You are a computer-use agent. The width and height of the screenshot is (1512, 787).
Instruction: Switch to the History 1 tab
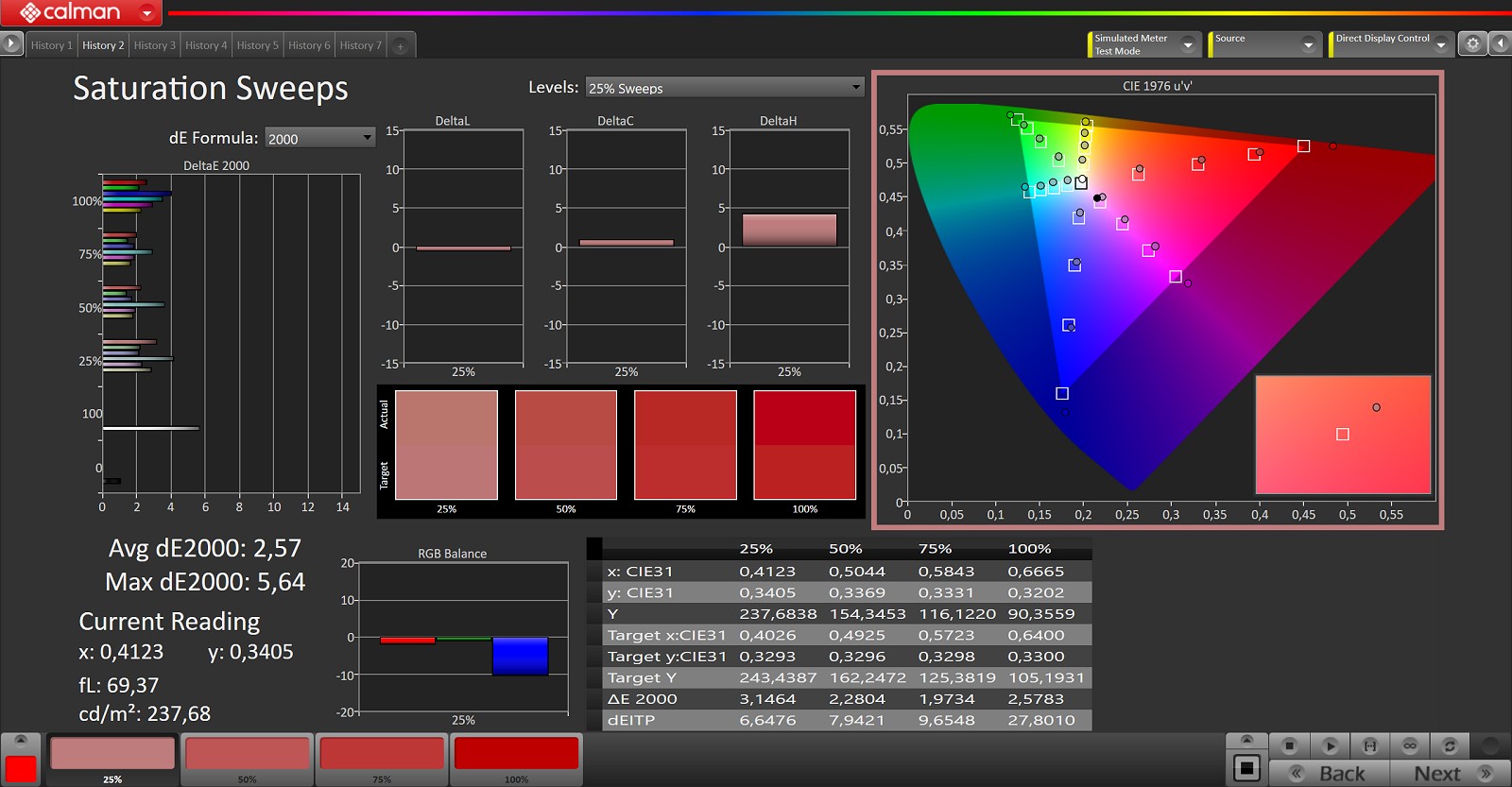51,45
